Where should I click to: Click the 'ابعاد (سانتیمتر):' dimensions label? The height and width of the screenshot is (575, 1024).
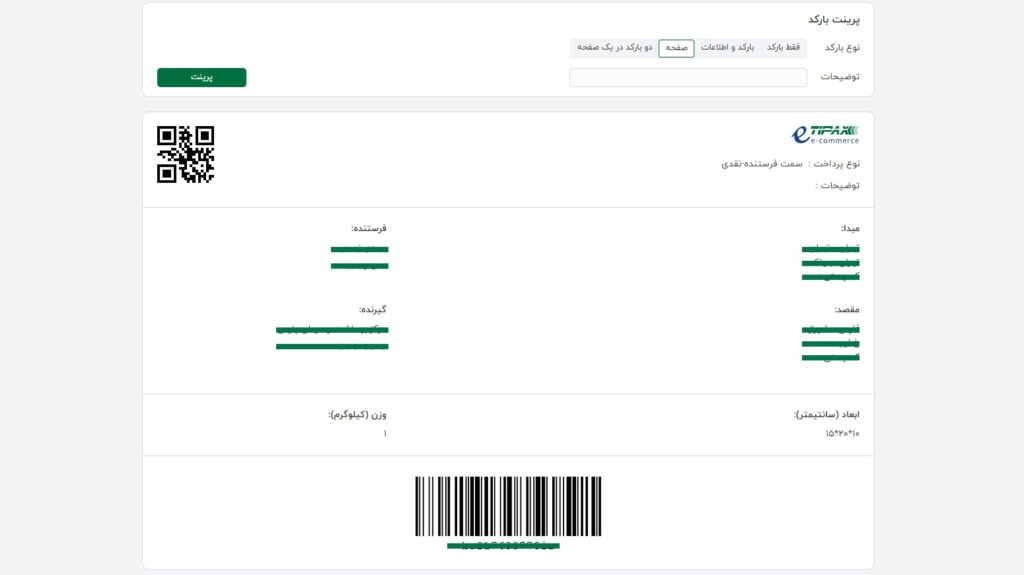click(826, 414)
